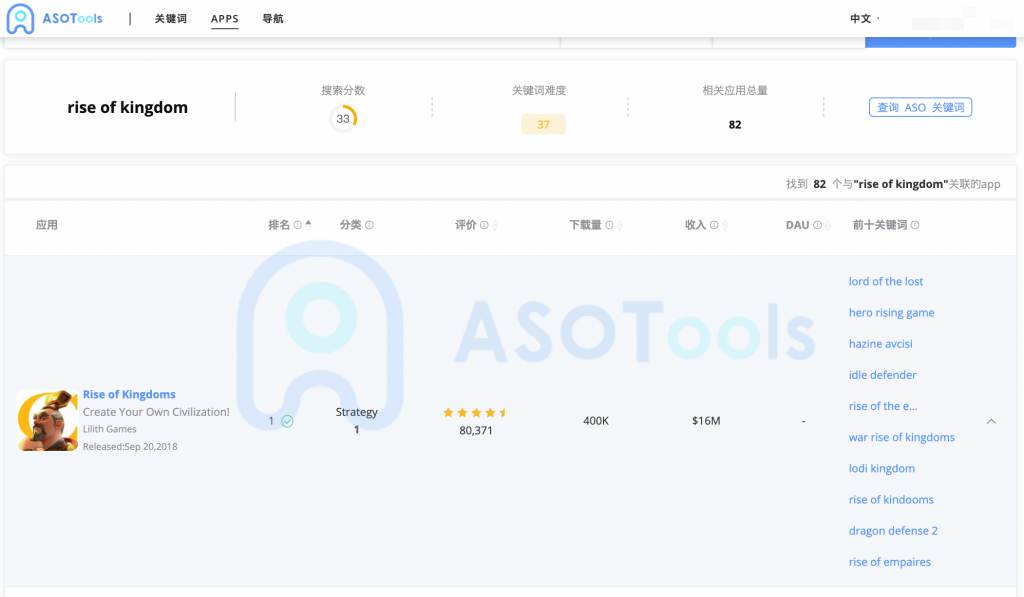Open keyword dragon defense 2
1024x597 pixels.
click(x=893, y=531)
